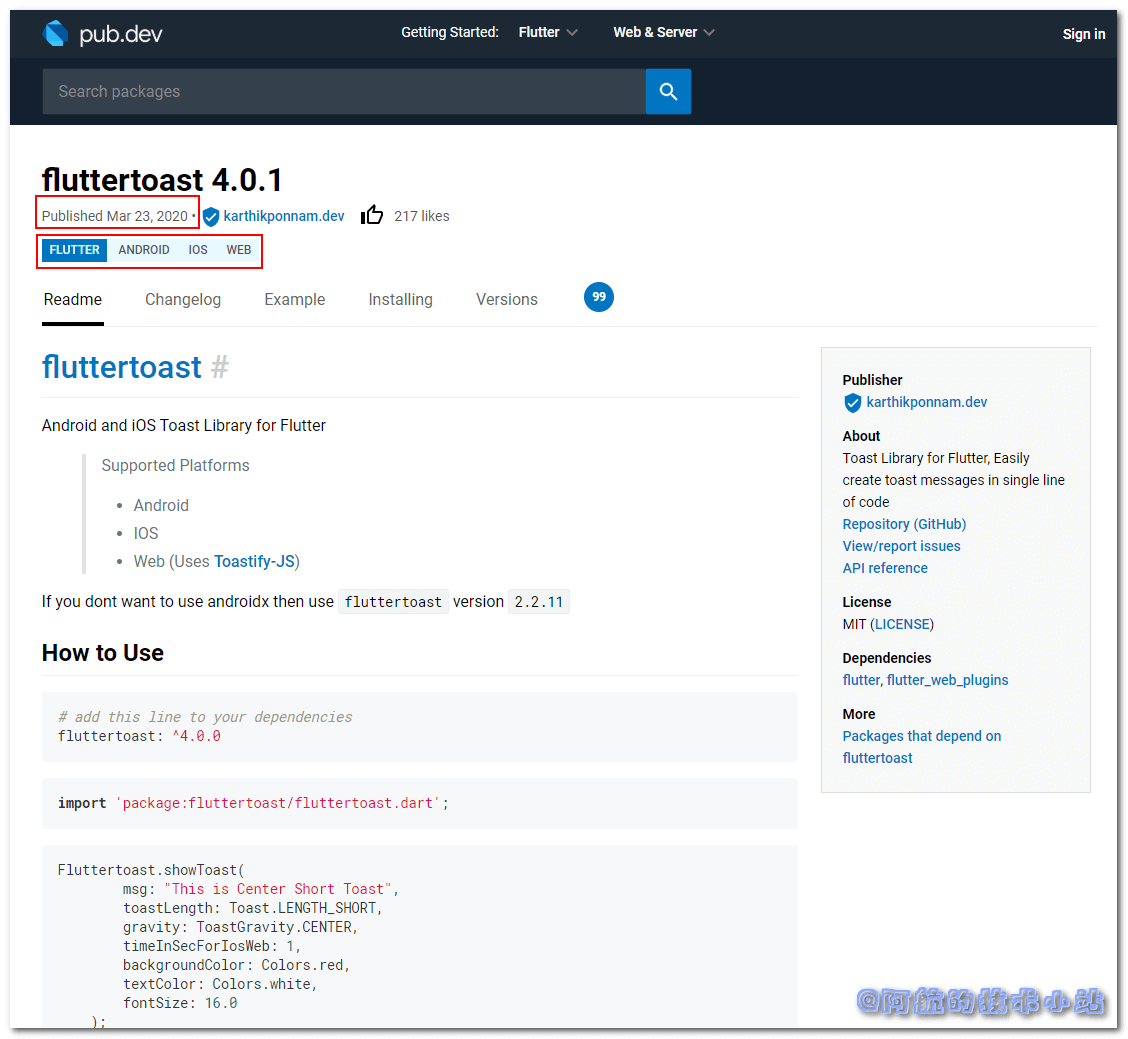Screen dimensions: 1128x1039
Task: Click the FLUTTER tag
Action: 74,250
